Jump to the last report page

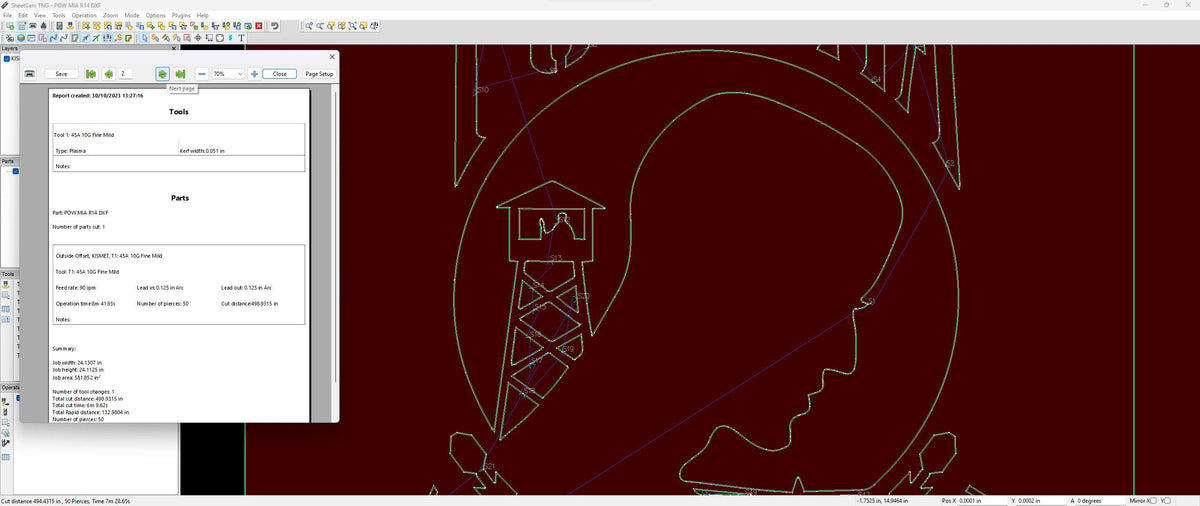181,74
